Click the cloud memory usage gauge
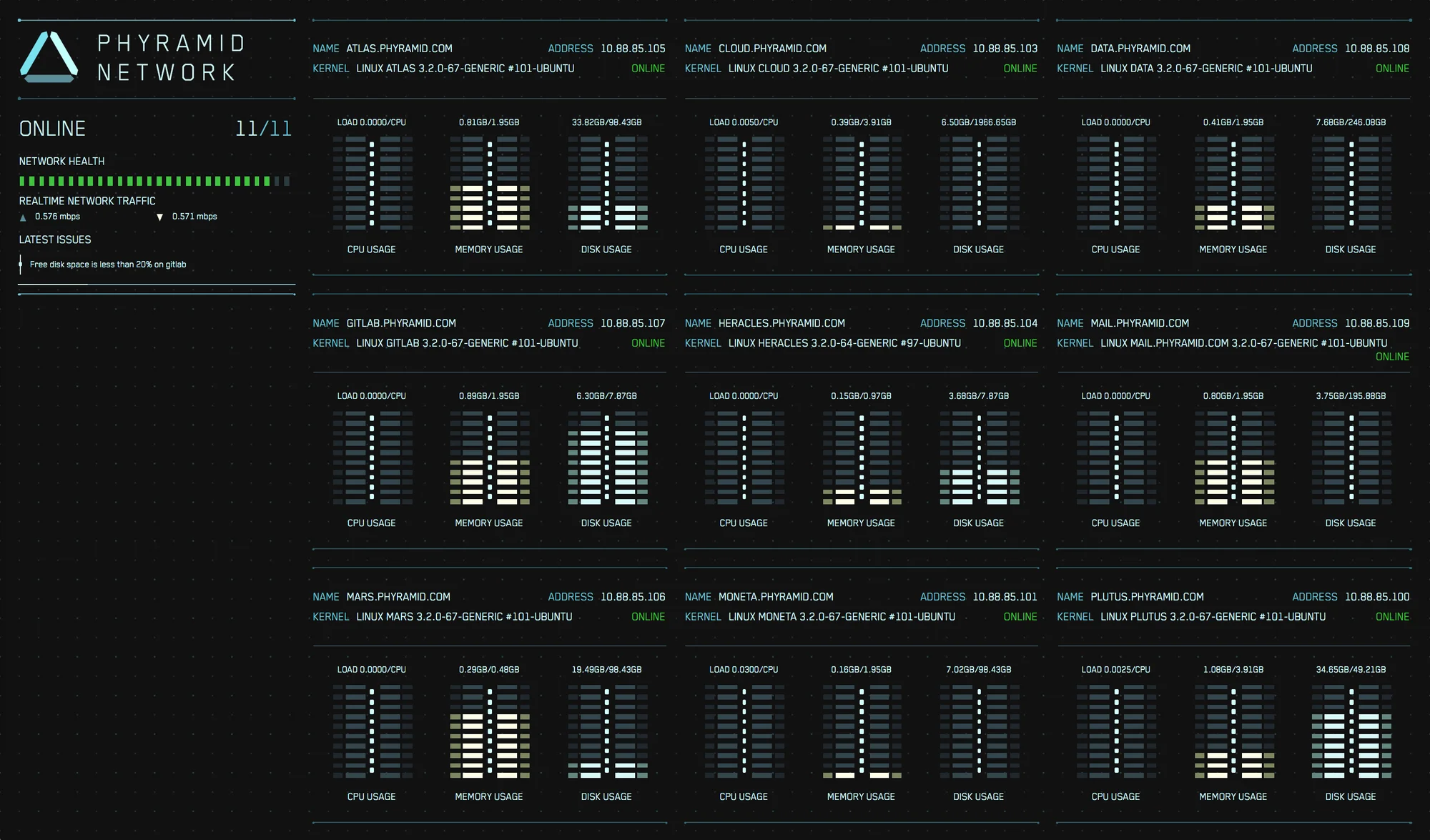This screenshot has width=1430, height=840. click(x=862, y=184)
